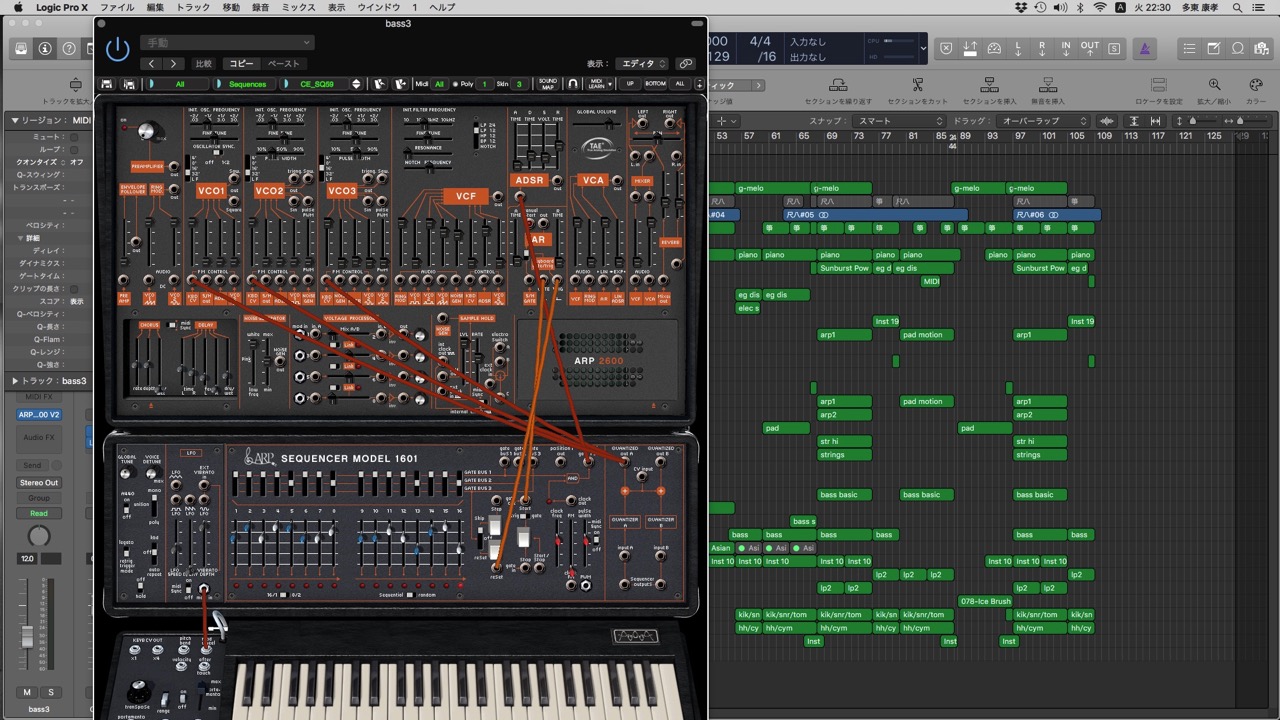Screen dimensions: 1280x720
Task: Click the Skin number field
Action: [518, 84]
